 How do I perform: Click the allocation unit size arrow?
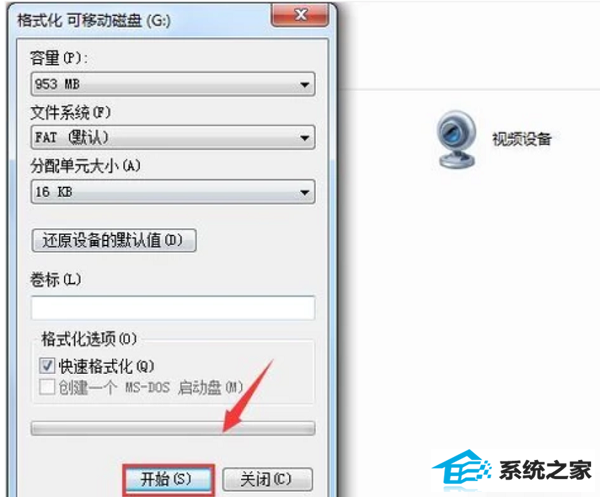pos(305,192)
